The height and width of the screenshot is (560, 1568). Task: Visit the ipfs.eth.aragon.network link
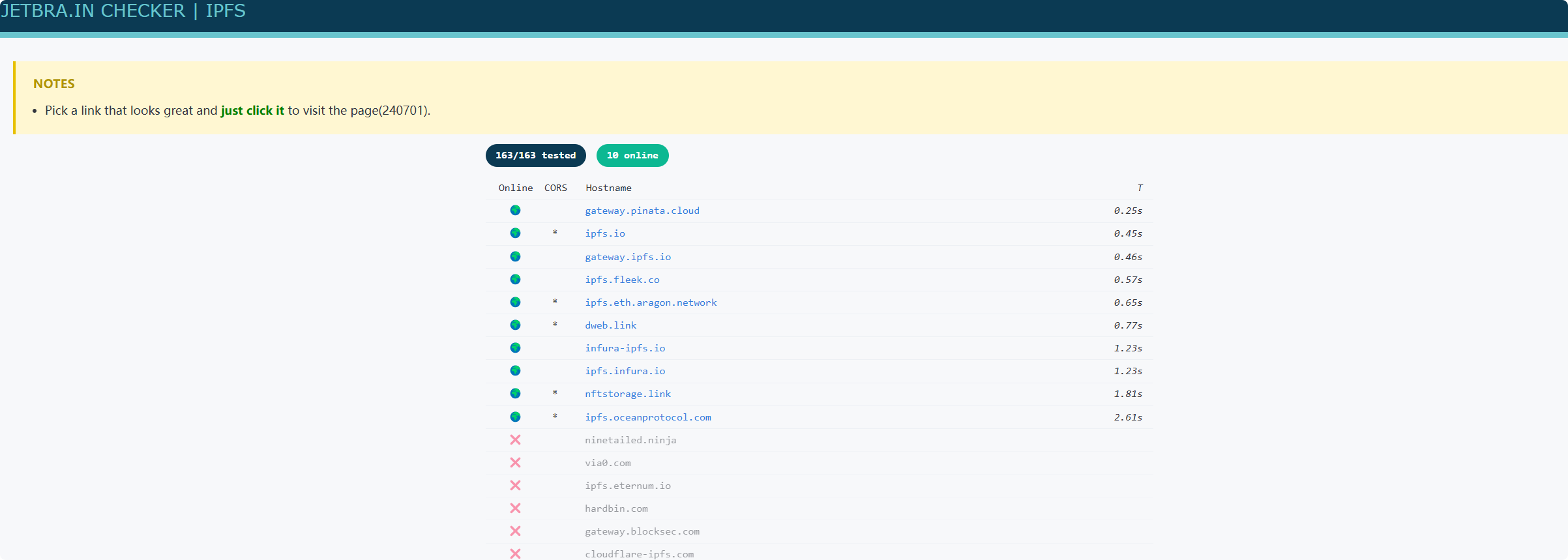(651, 302)
